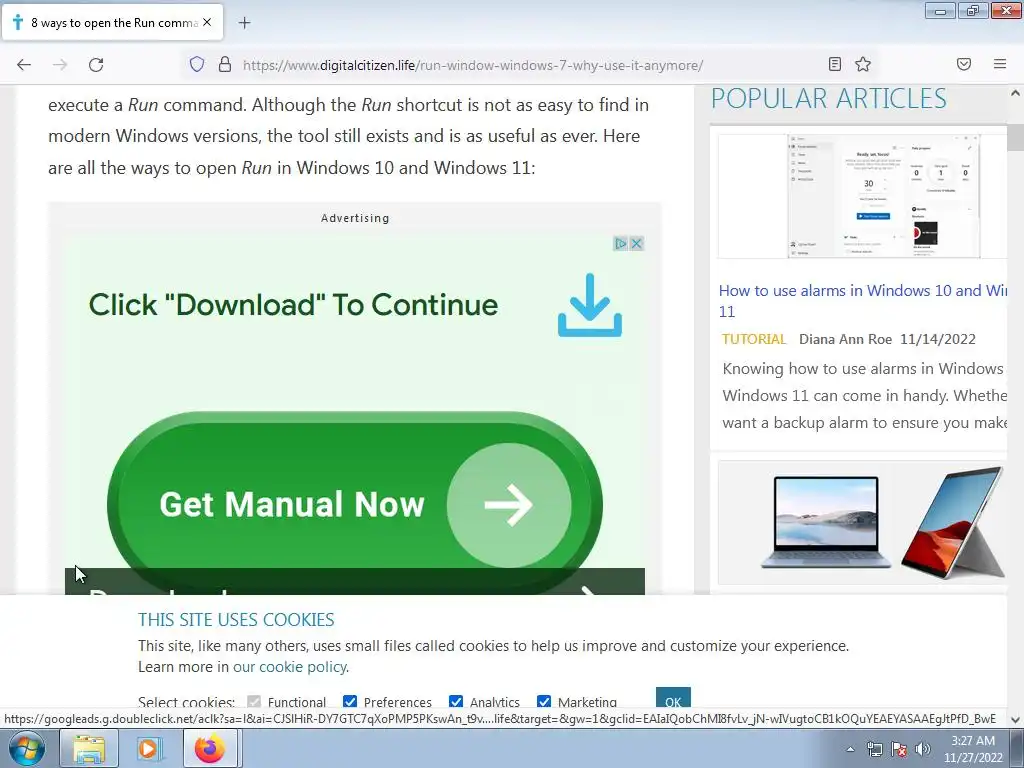Show hidden system tray icons arrow
This screenshot has width=1024, height=768.
[x=850, y=749]
